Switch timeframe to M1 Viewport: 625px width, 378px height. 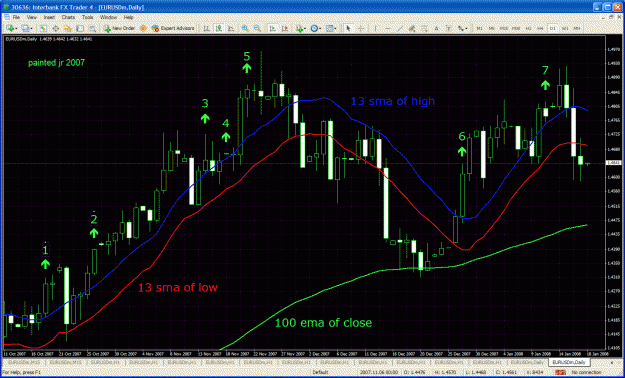[x=480, y=28]
